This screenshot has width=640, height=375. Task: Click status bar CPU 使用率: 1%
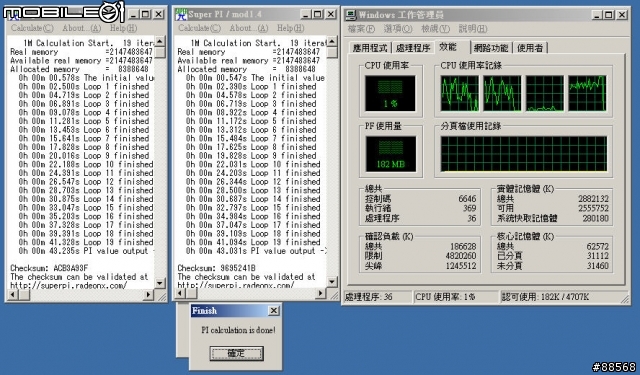coord(445,297)
